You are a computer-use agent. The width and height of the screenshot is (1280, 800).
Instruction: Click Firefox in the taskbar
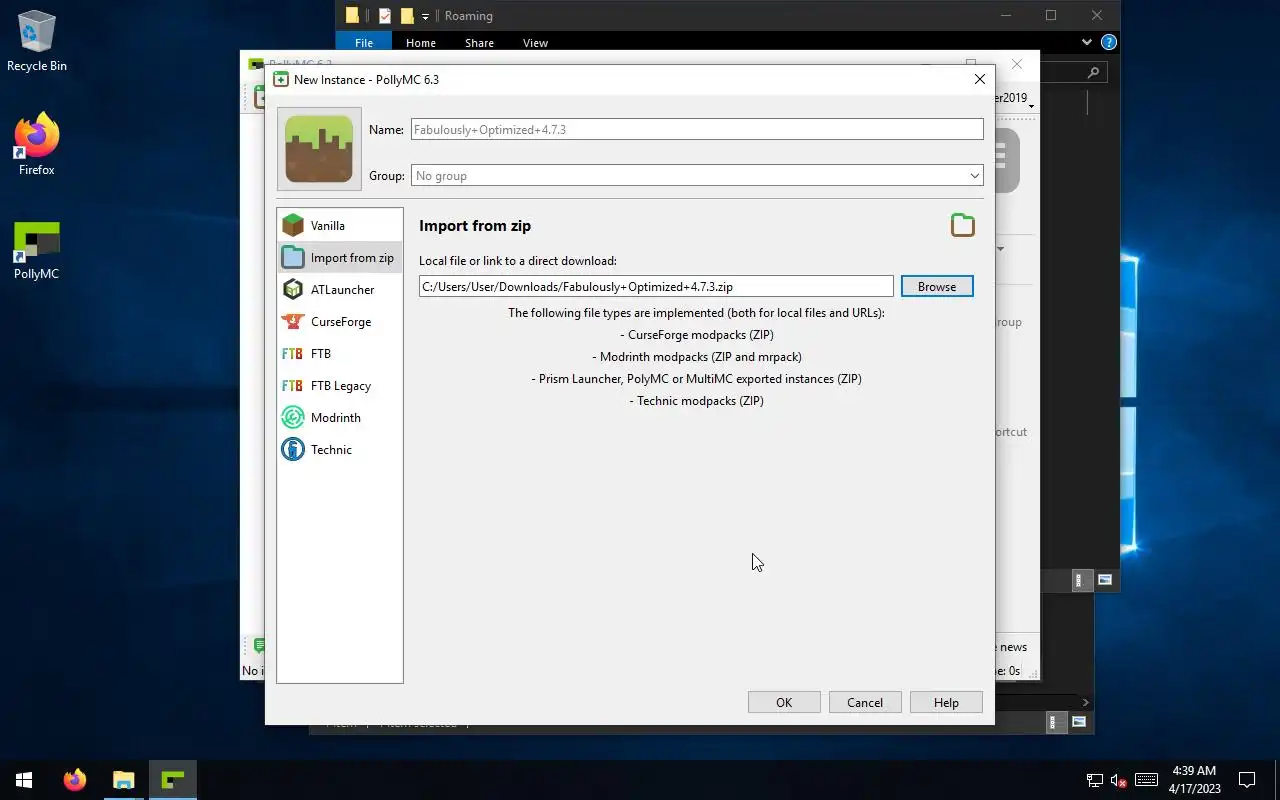coord(75,780)
